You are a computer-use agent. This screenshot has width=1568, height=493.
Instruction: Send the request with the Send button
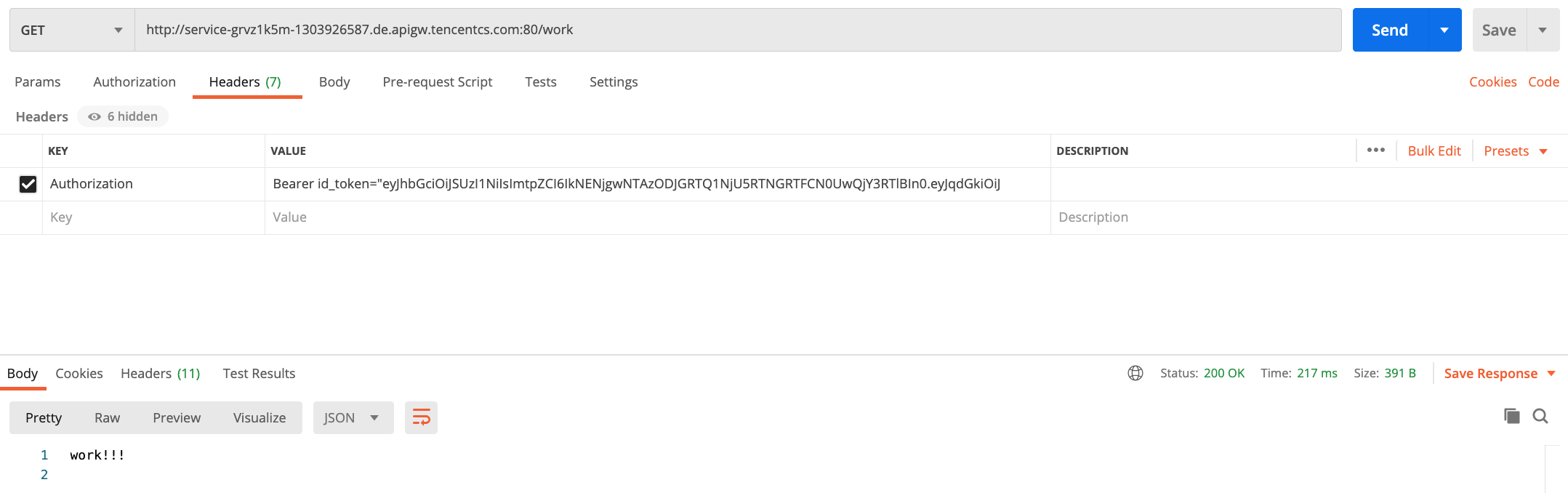coord(1390,30)
